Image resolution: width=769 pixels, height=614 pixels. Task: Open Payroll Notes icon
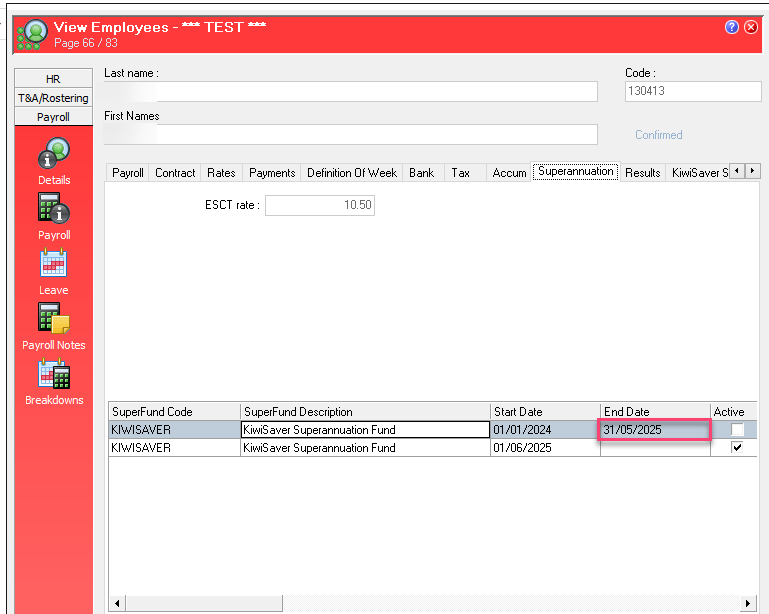54,319
